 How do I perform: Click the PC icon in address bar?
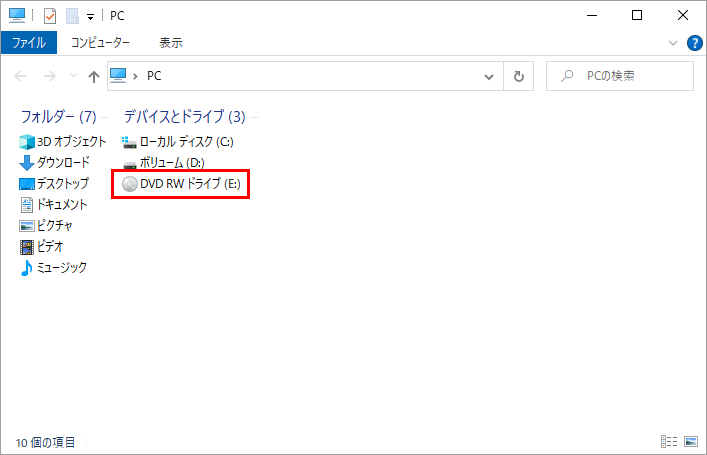click(118, 75)
